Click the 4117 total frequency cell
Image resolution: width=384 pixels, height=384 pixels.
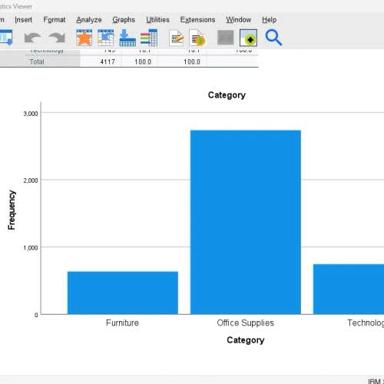(x=107, y=62)
